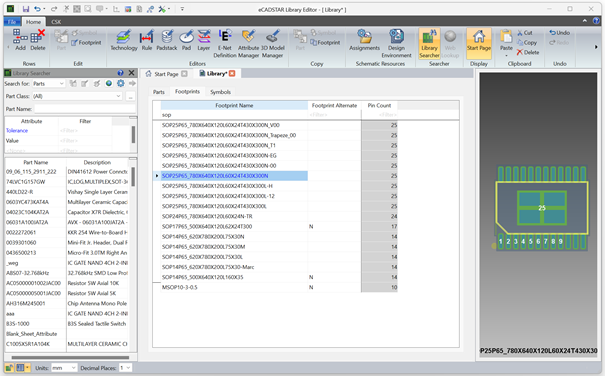
Task: Click the Tolerance attribute link
Action: (17, 130)
